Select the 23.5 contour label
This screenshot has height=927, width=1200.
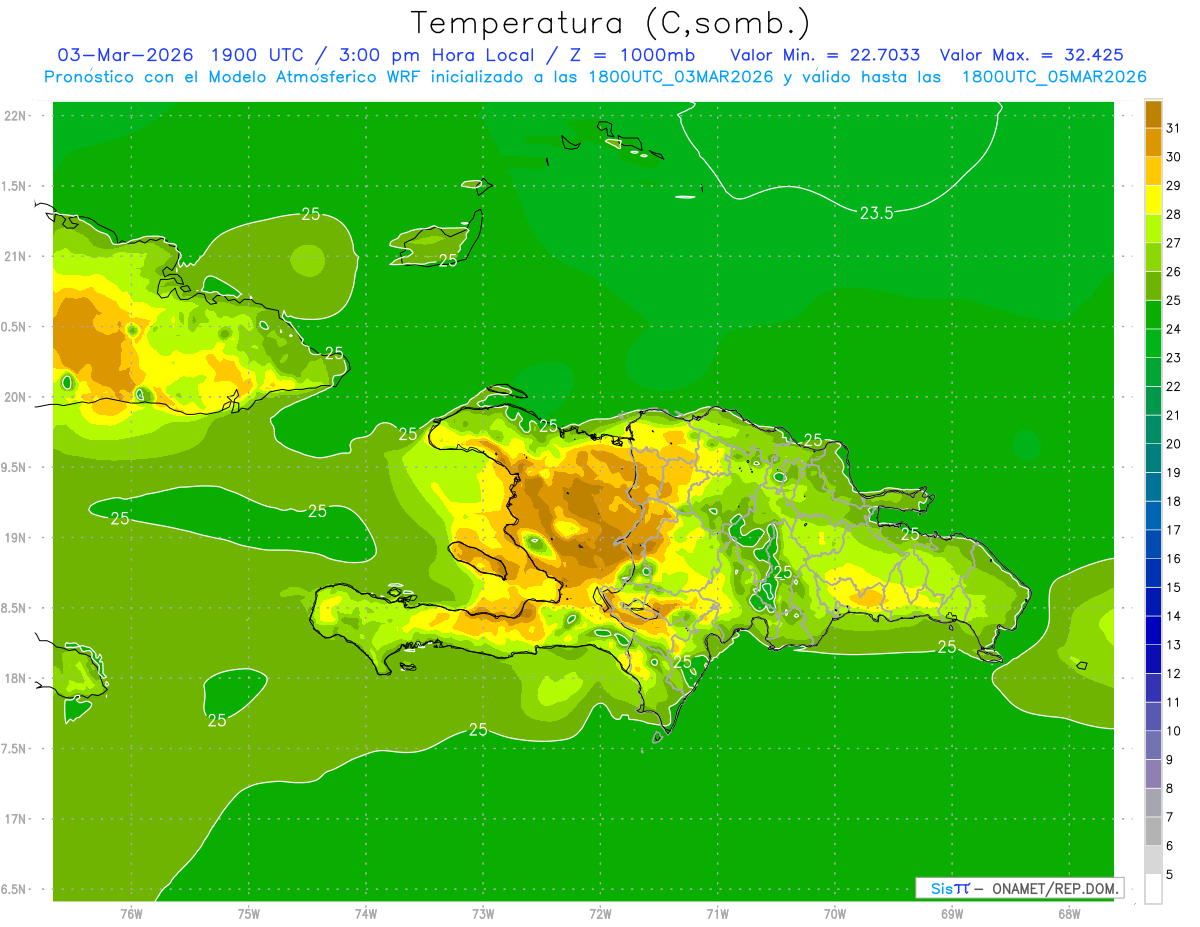(876, 211)
